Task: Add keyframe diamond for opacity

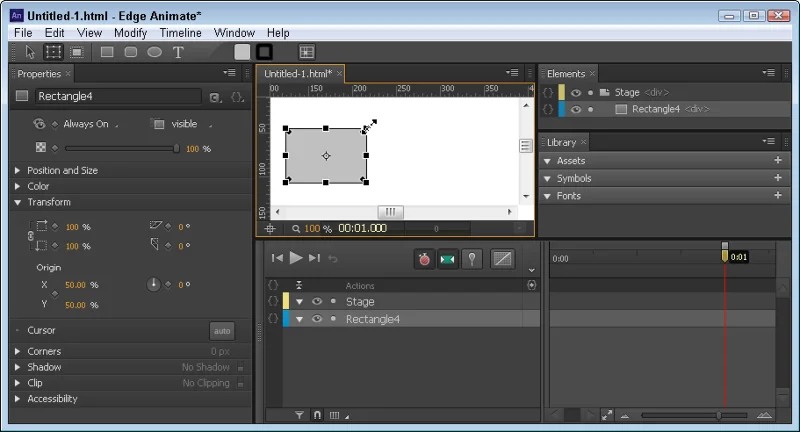Action: click(55, 148)
